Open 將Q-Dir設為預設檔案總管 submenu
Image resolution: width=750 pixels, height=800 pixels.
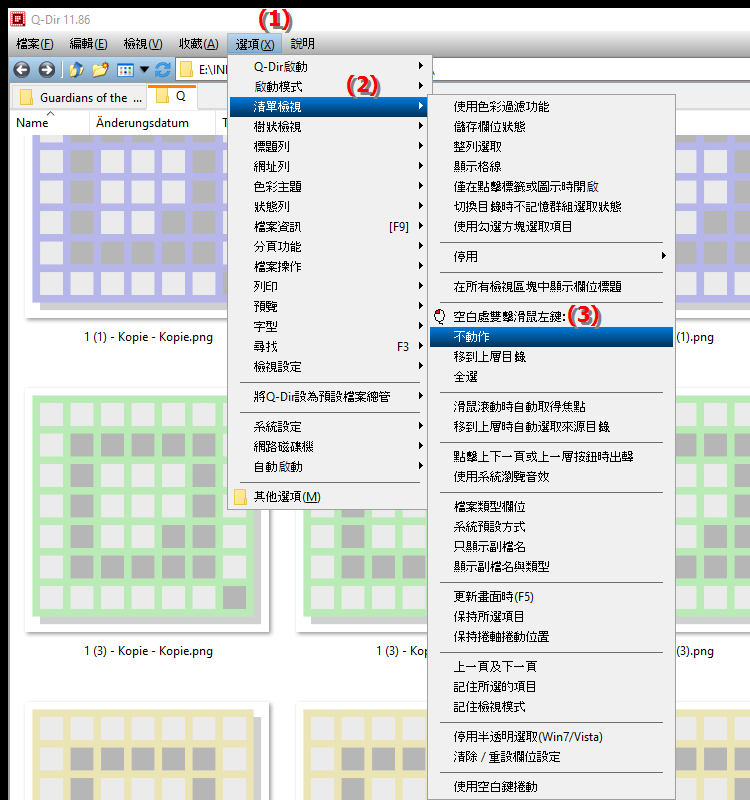328,396
